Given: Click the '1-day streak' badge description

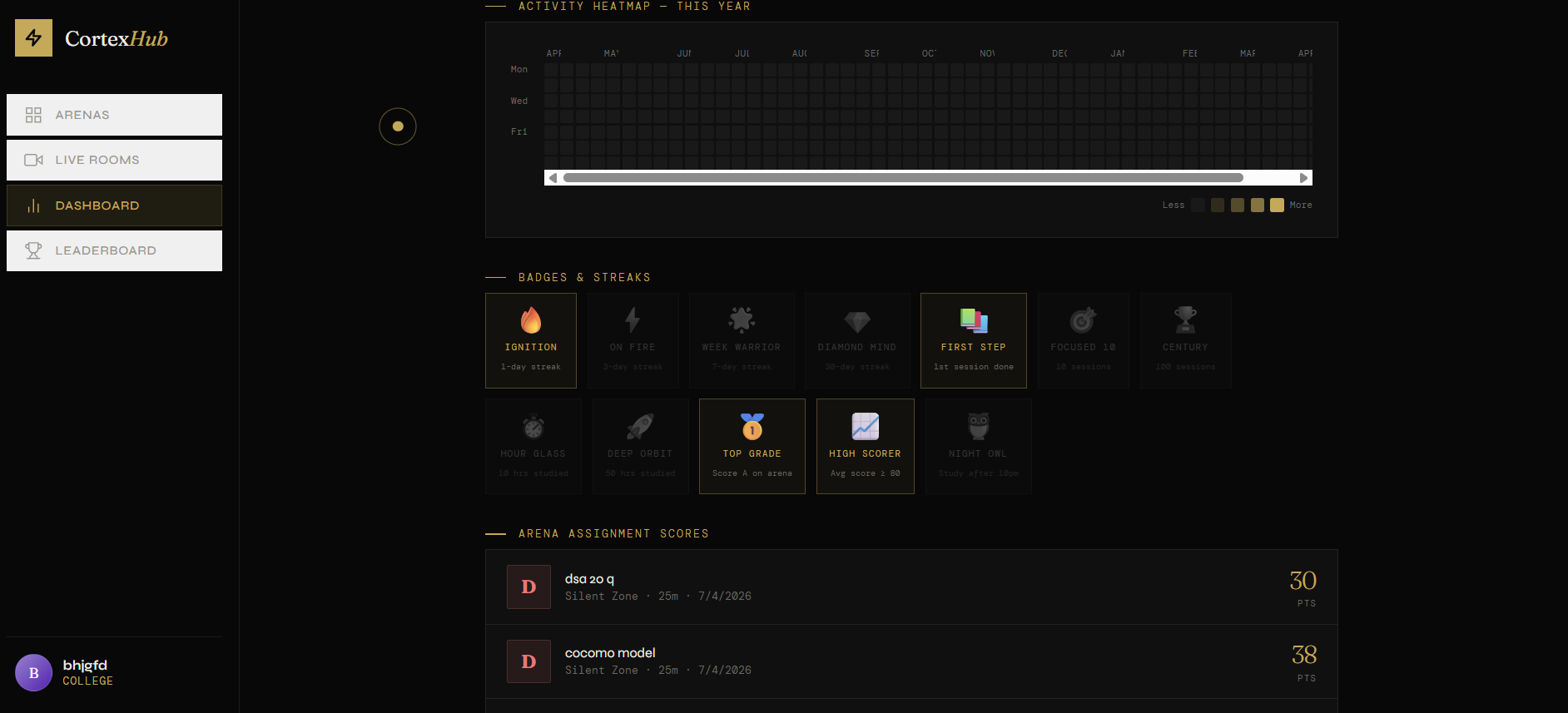Looking at the screenshot, I should coord(531,367).
